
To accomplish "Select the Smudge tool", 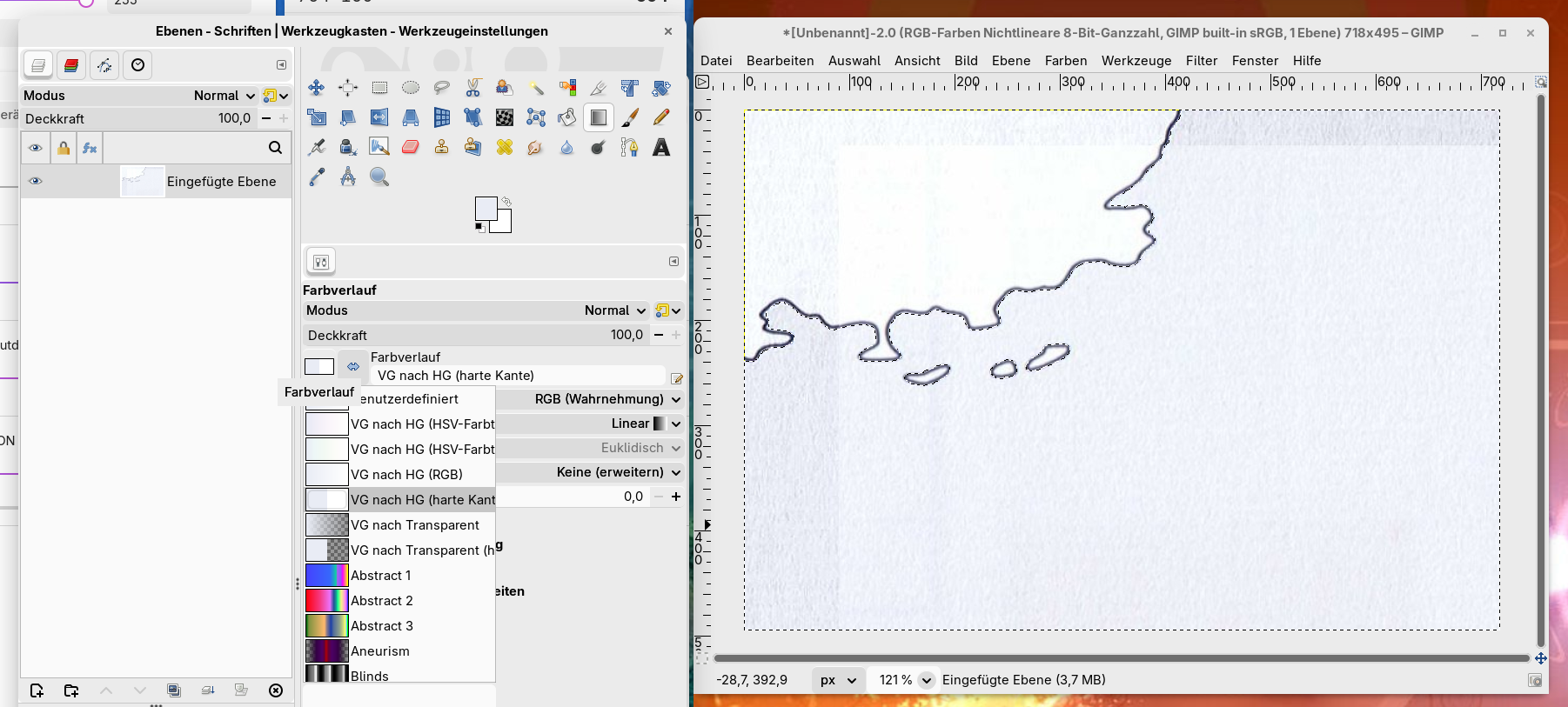I will coord(536,147).
